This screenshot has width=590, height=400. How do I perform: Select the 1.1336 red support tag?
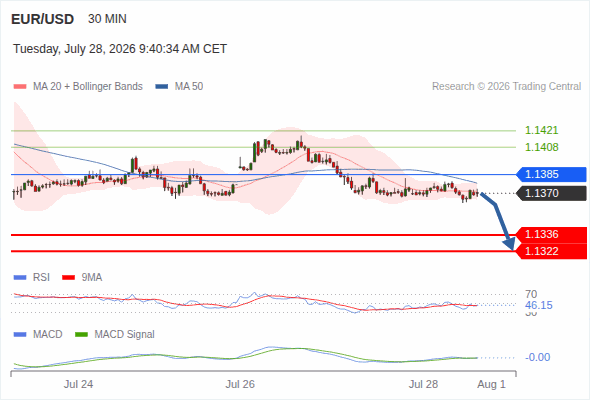(x=551, y=235)
